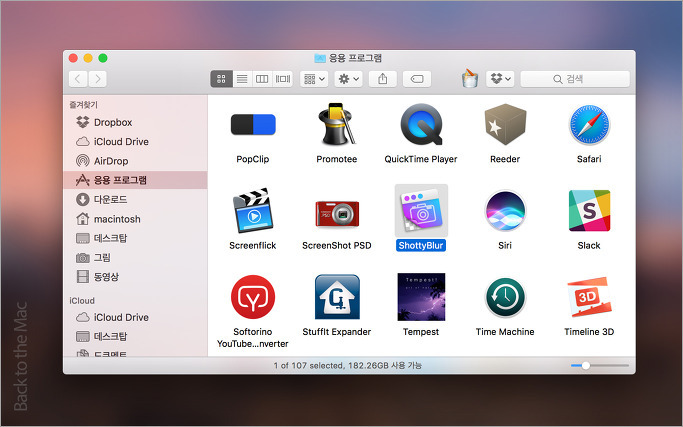The width and height of the screenshot is (683, 427).
Task: Click the StuffIt Expander name label
Action: pyautogui.click(x=337, y=332)
